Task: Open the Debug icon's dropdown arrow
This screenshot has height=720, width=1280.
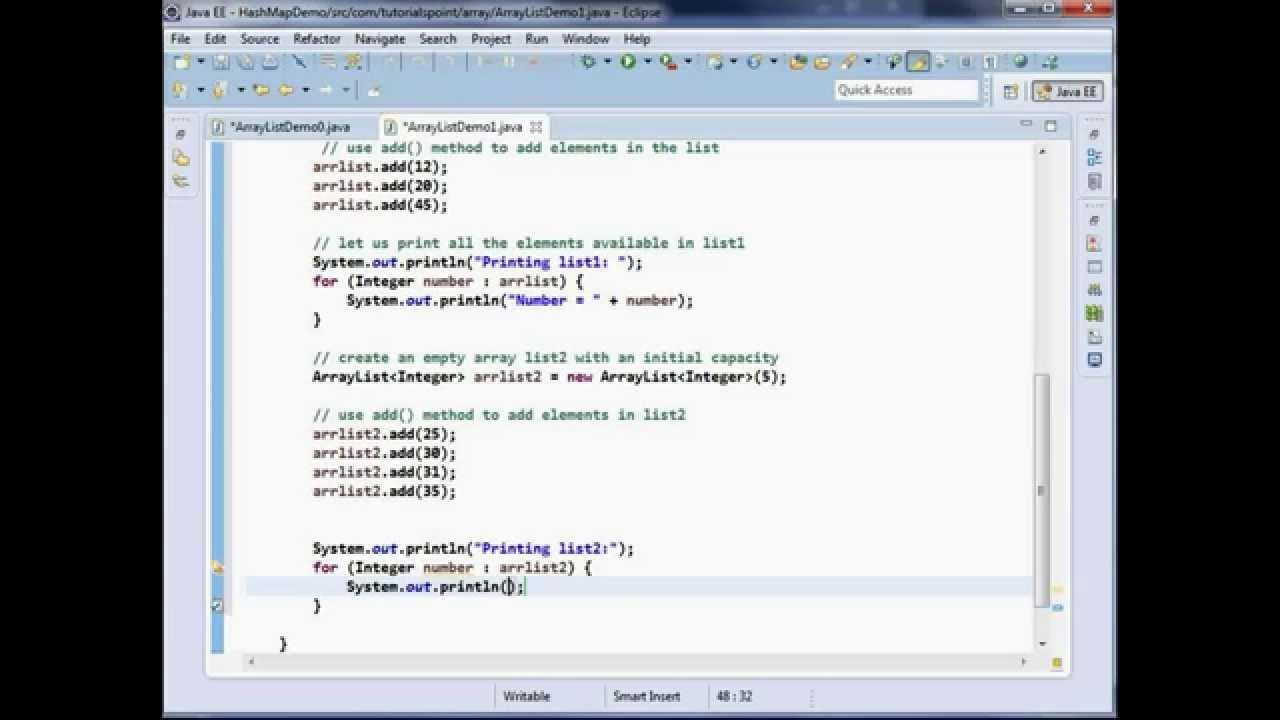Action: (608, 62)
